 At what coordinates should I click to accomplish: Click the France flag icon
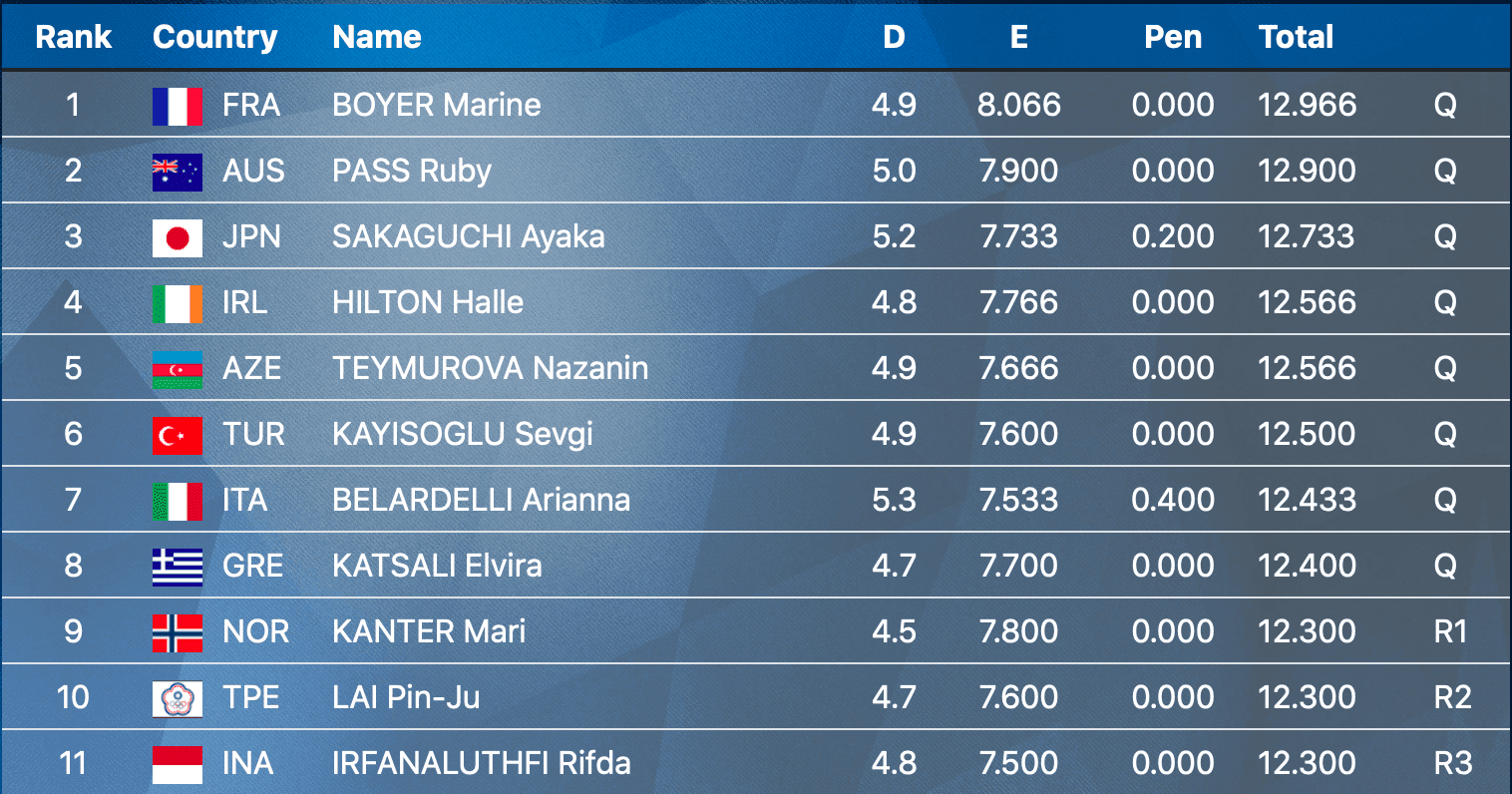pyautogui.click(x=178, y=106)
